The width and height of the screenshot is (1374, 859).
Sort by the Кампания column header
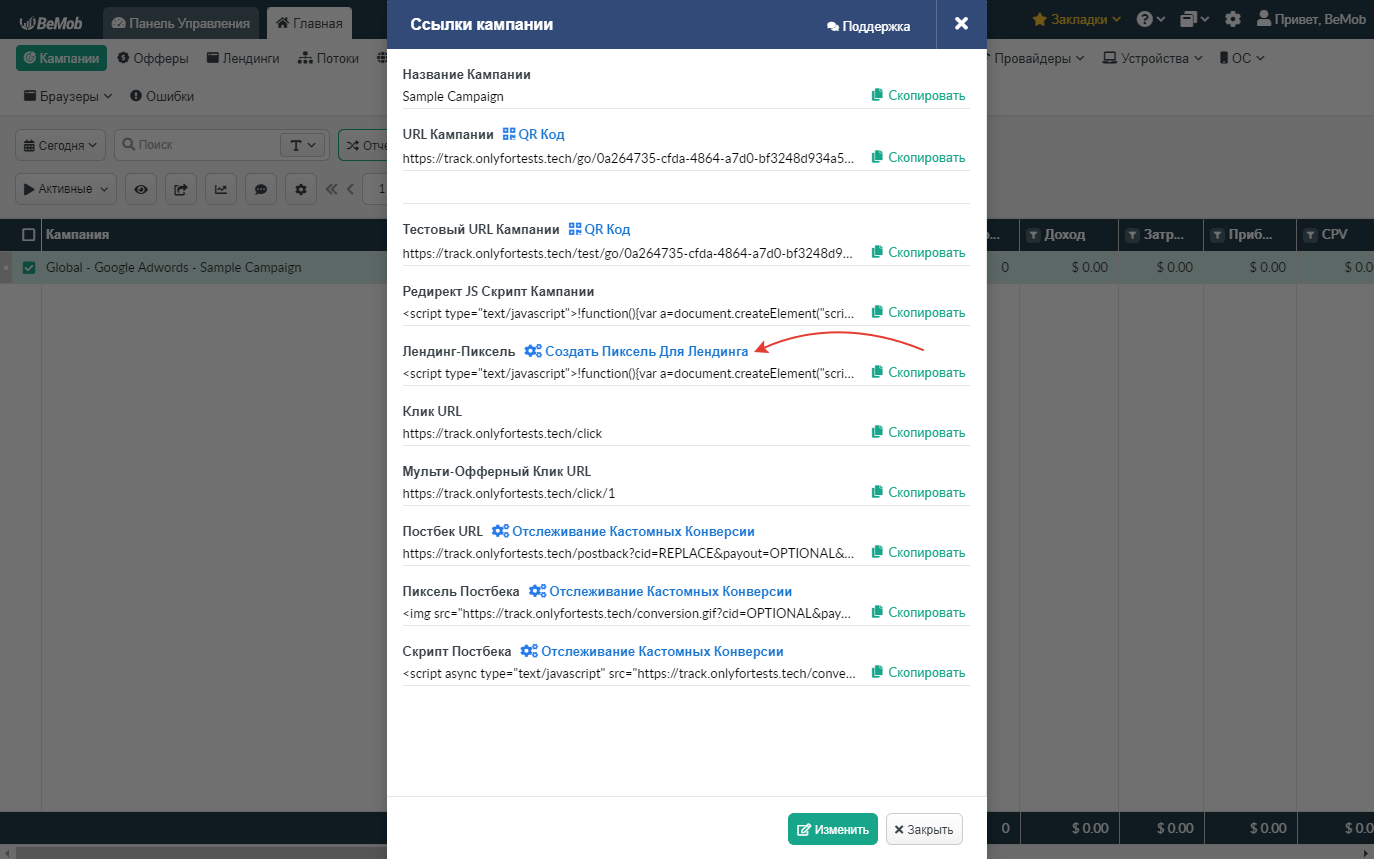click(78, 234)
